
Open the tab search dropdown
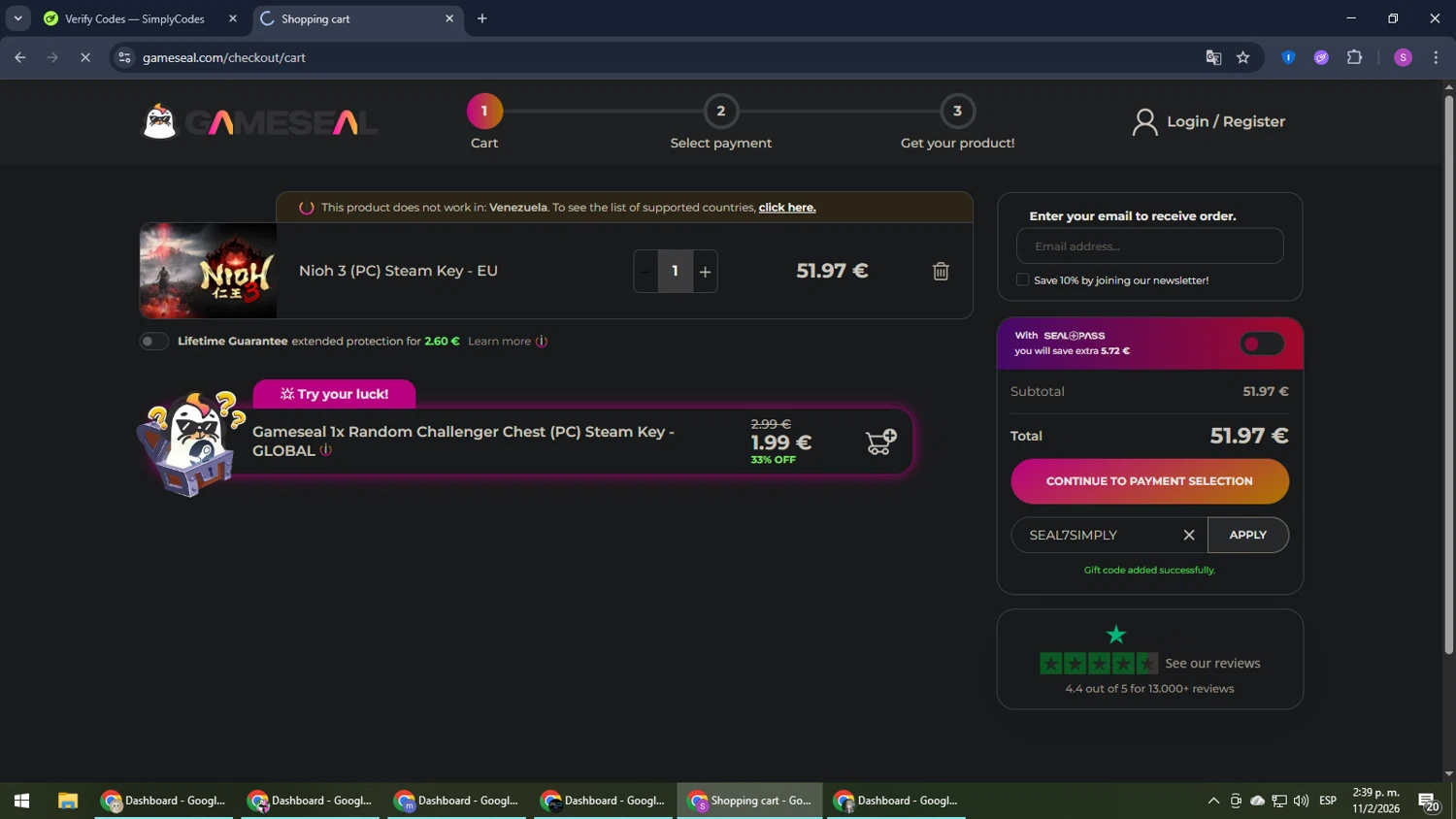click(17, 18)
